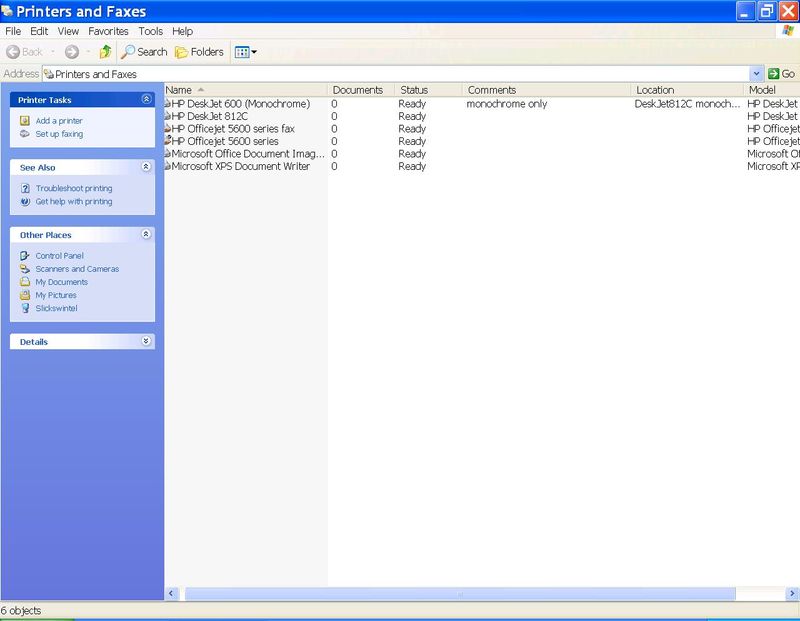Sort by the Comments column header

pos(546,90)
